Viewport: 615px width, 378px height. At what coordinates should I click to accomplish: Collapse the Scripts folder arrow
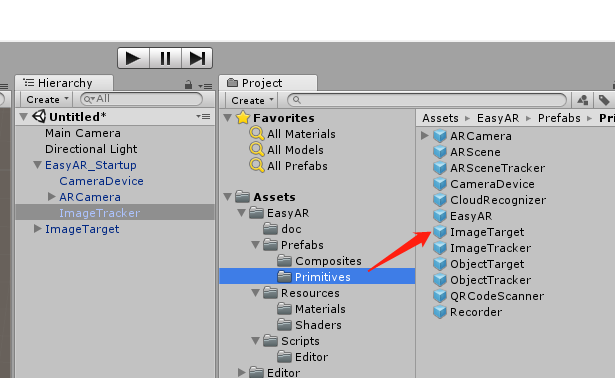(256, 341)
